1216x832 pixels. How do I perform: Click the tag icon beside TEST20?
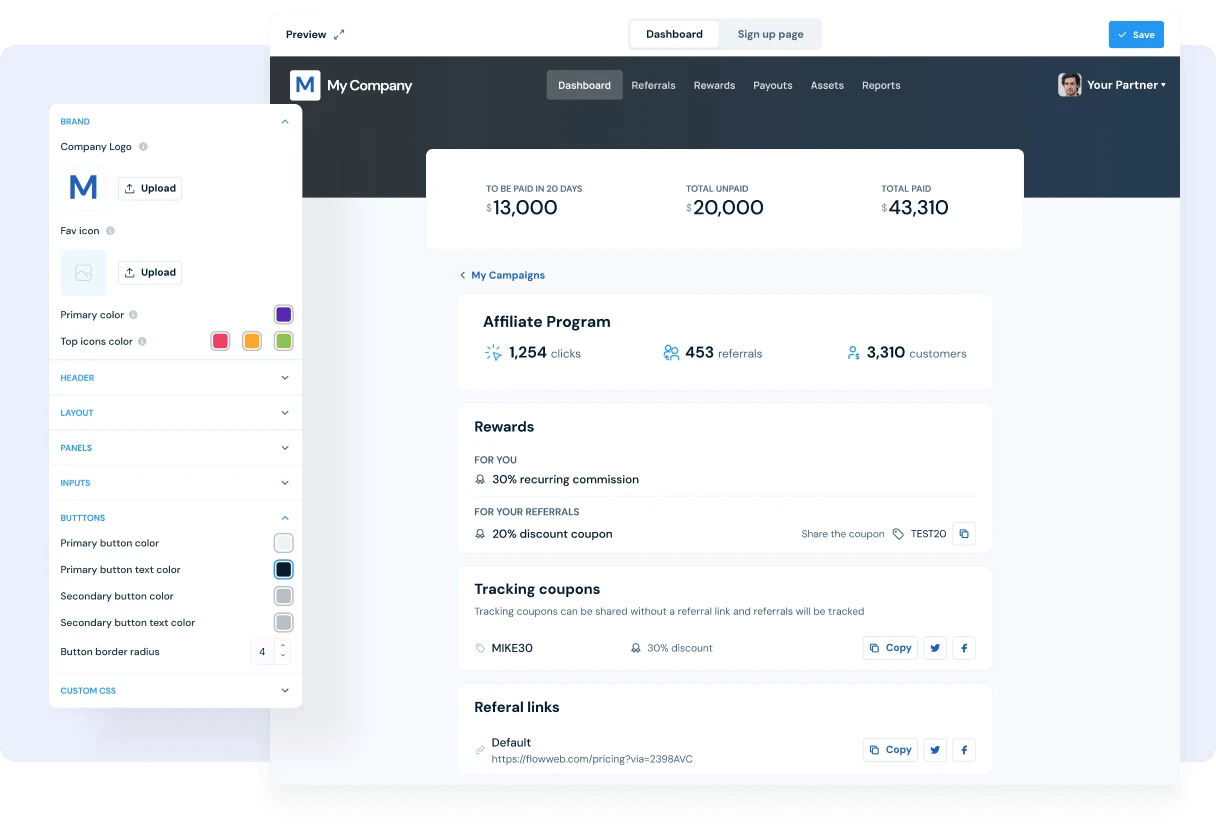[x=898, y=534]
